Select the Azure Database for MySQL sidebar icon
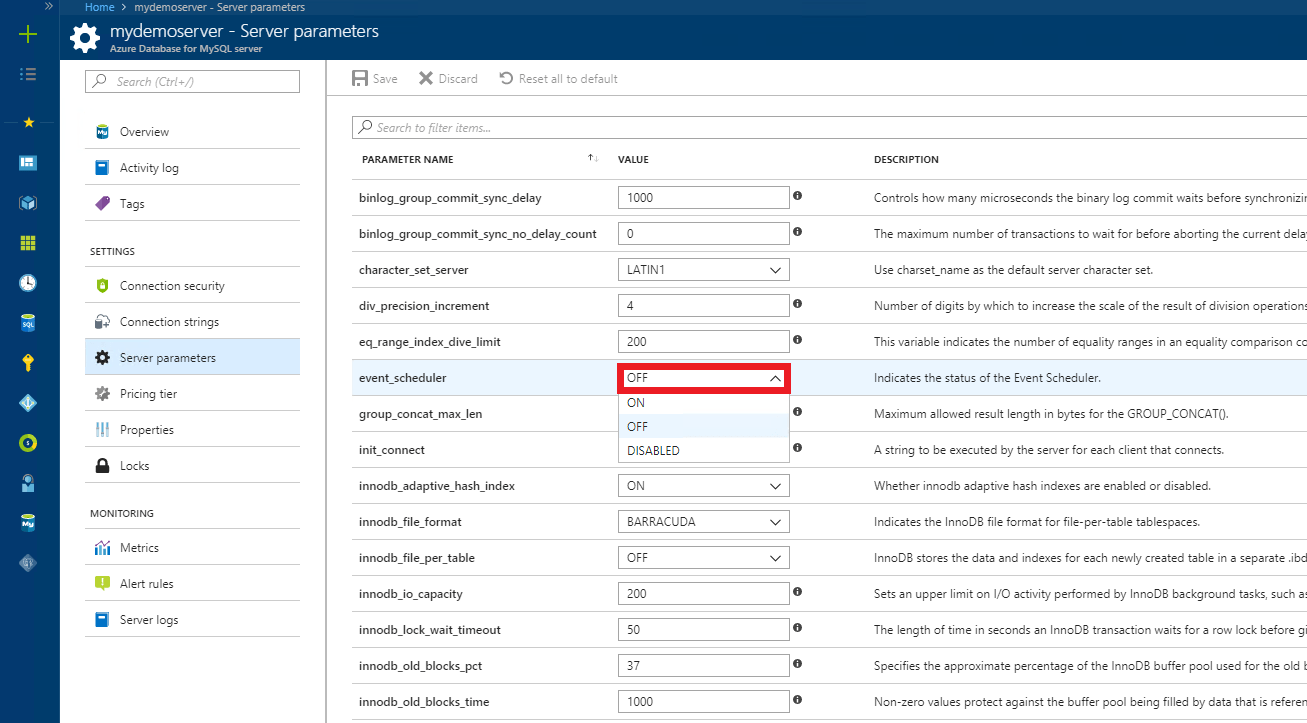This screenshot has height=723, width=1307. click(28, 521)
